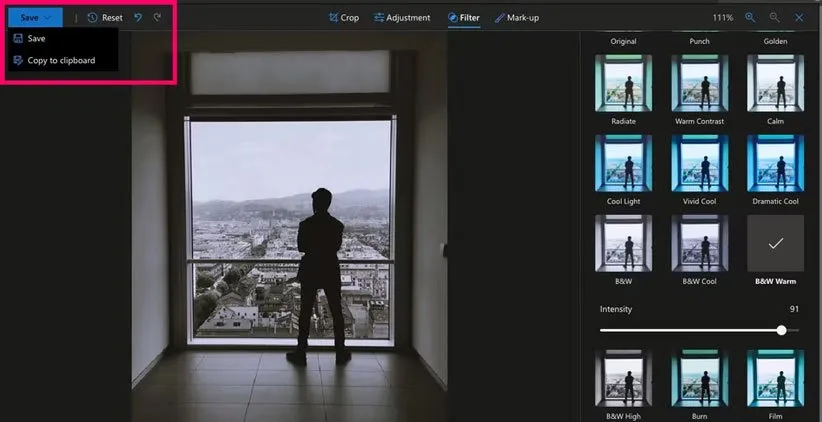Open the Mark-up tab
822x422 pixels.
pyautogui.click(x=517, y=17)
